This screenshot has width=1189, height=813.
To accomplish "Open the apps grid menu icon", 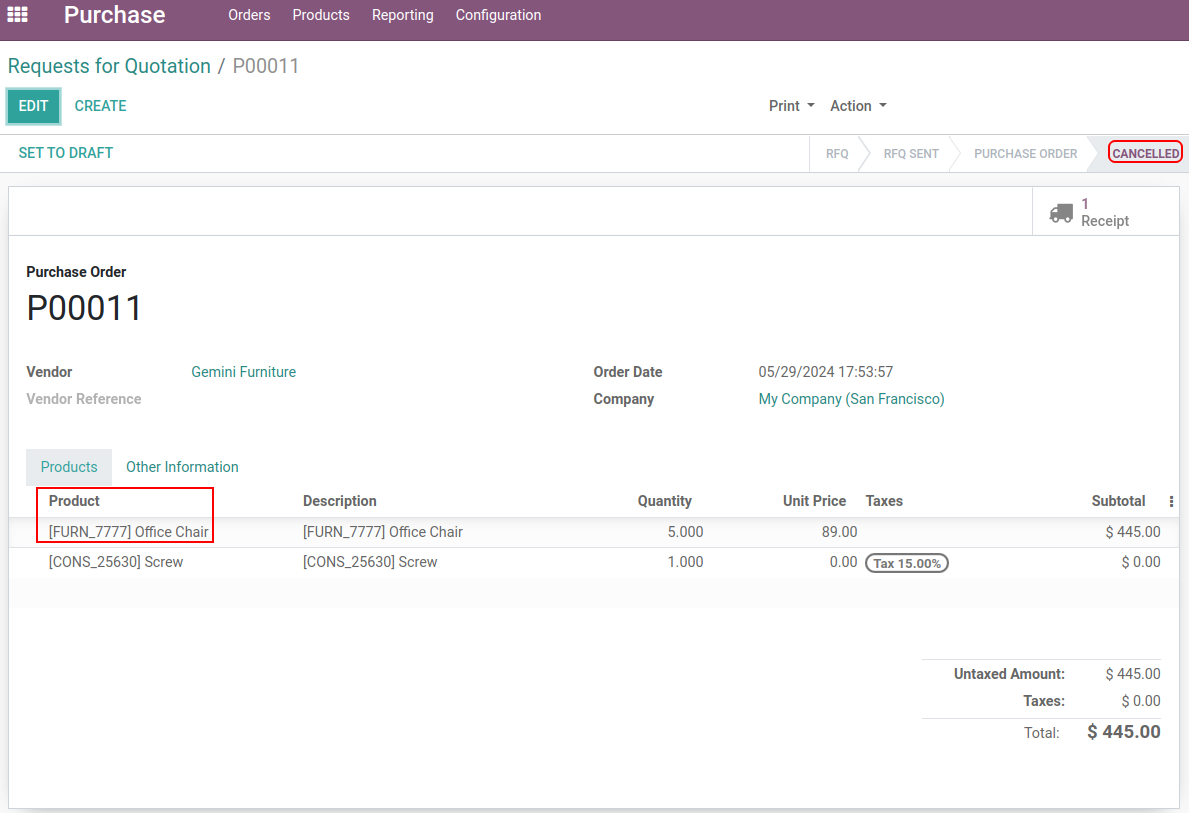I will click(18, 15).
